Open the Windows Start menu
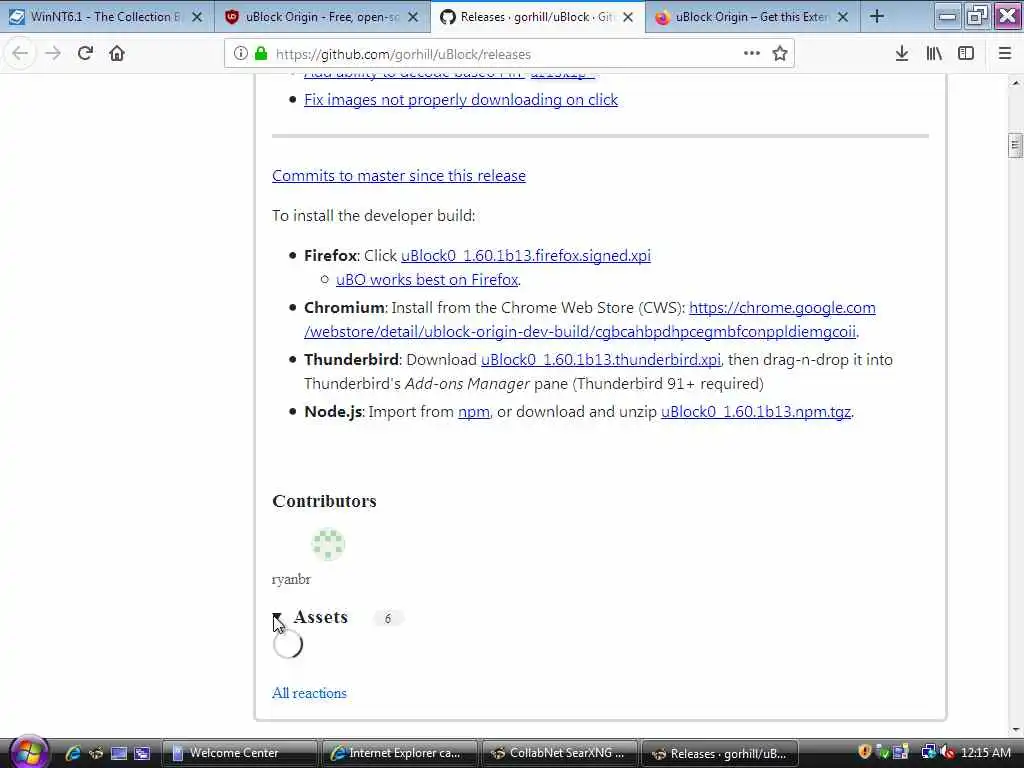 point(28,753)
